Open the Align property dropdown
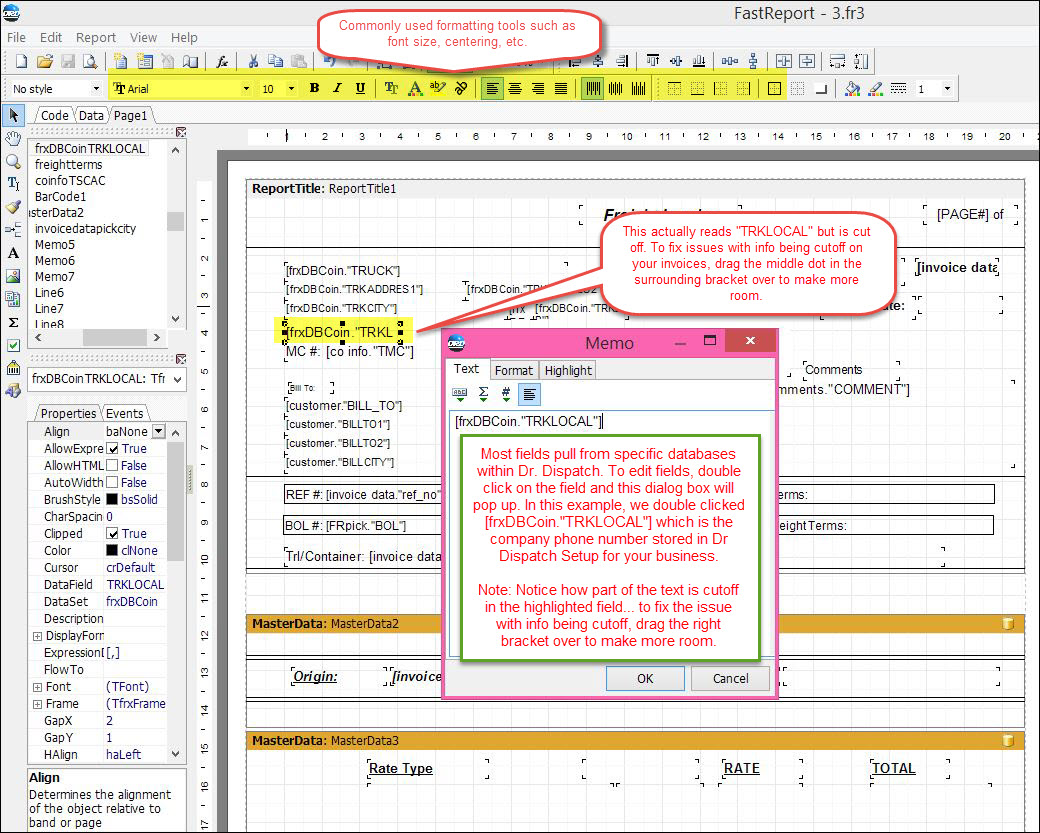This screenshot has height=833, width=1040. coord(159,431)
